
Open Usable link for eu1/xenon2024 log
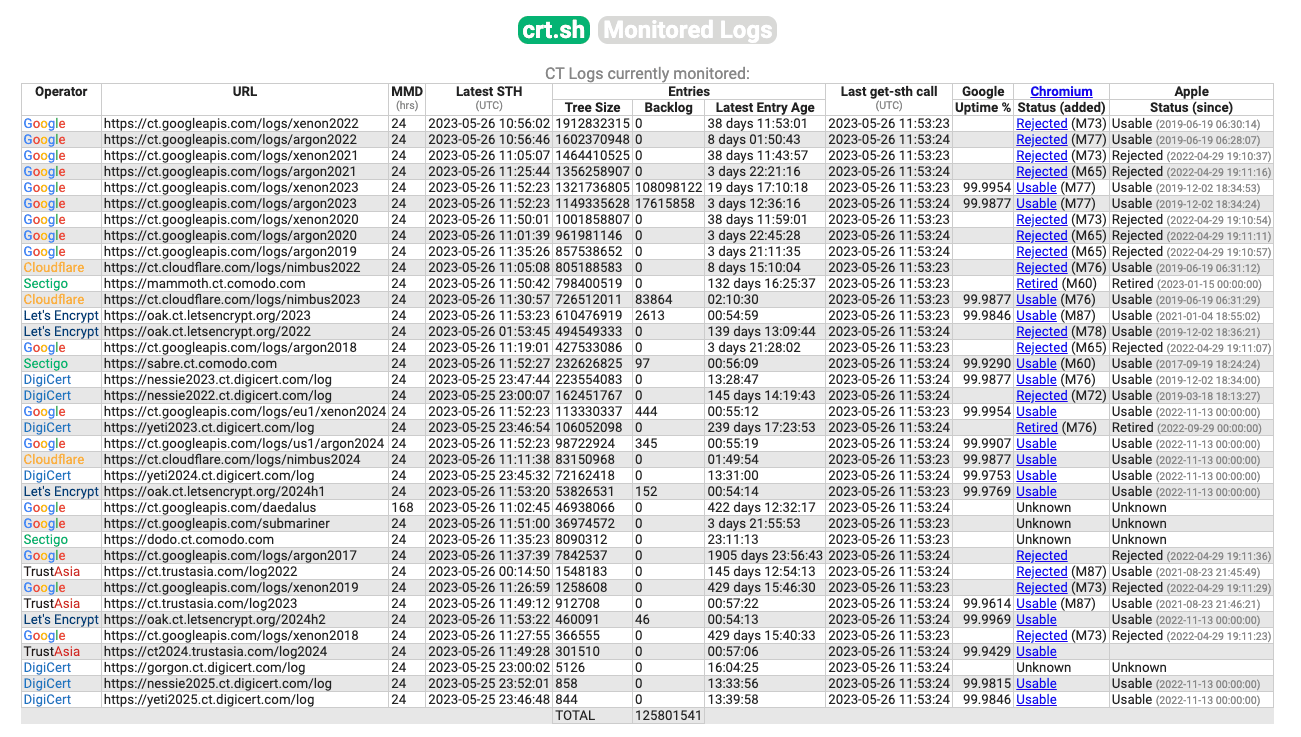(x=1036, y=411)
